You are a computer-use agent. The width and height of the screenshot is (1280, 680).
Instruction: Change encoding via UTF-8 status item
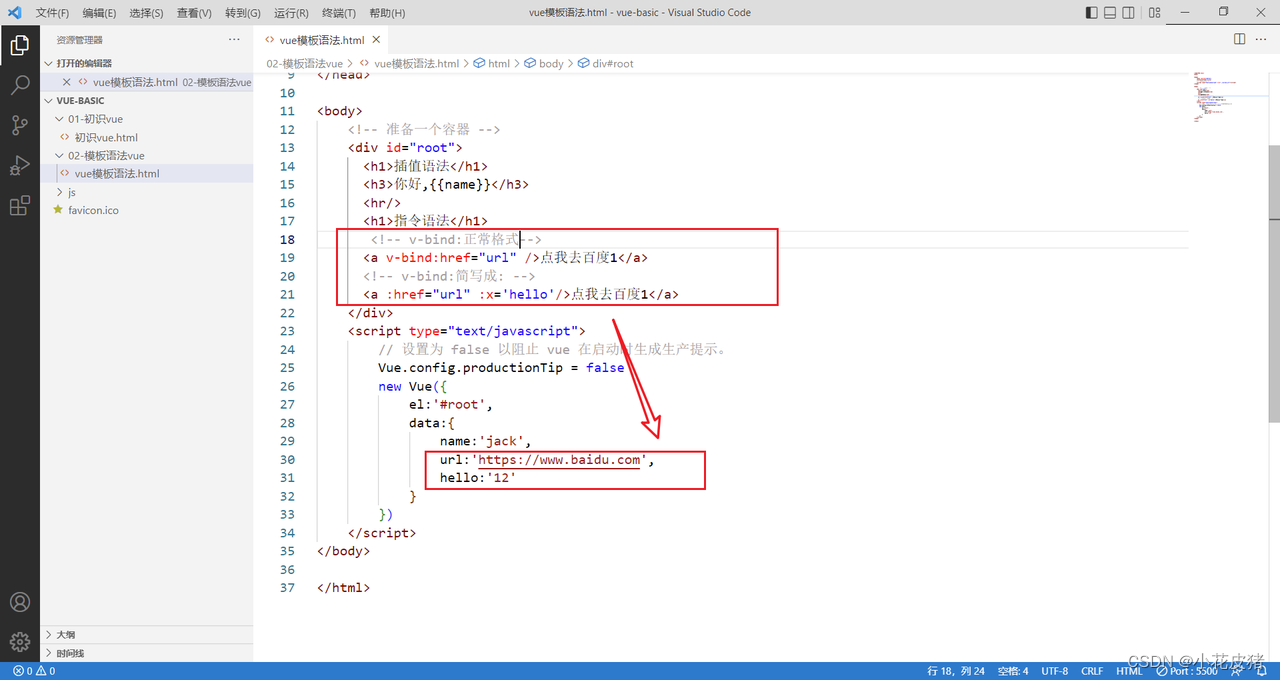point(1054,671)
